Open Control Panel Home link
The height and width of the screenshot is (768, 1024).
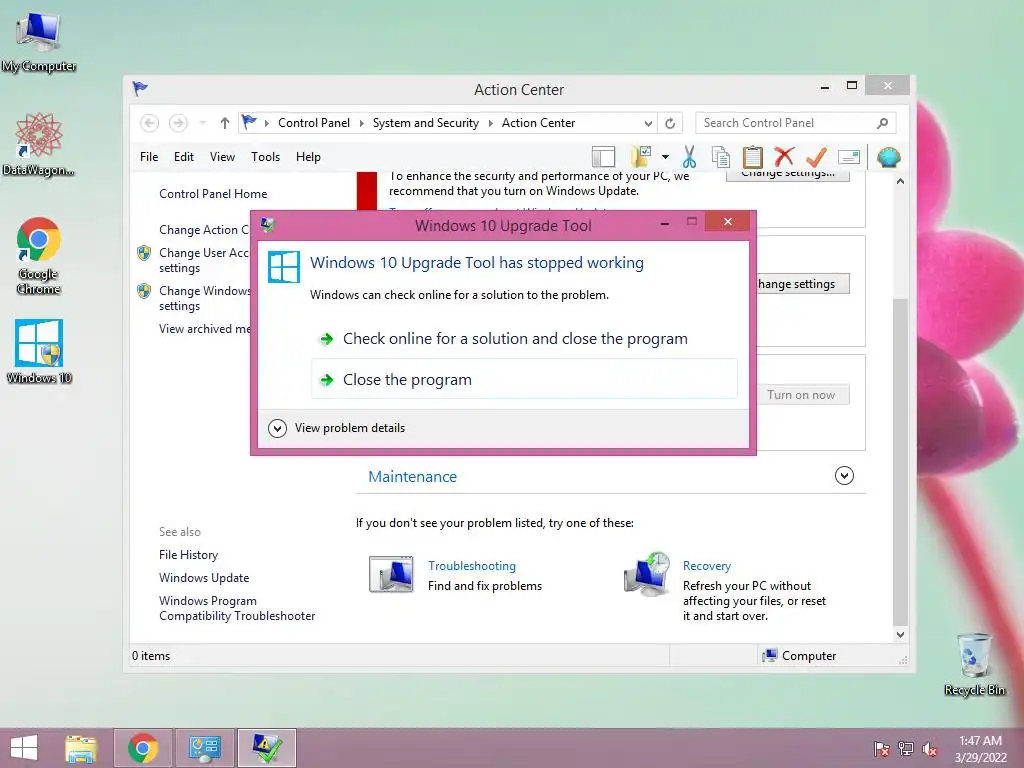(213, 194)
